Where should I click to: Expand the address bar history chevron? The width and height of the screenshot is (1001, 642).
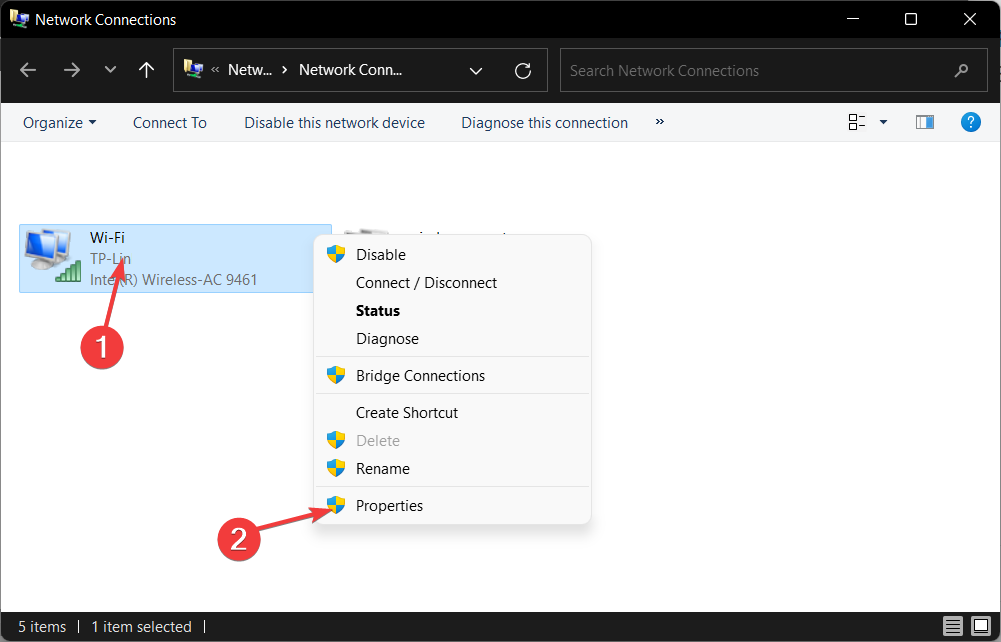pos(476,70)
